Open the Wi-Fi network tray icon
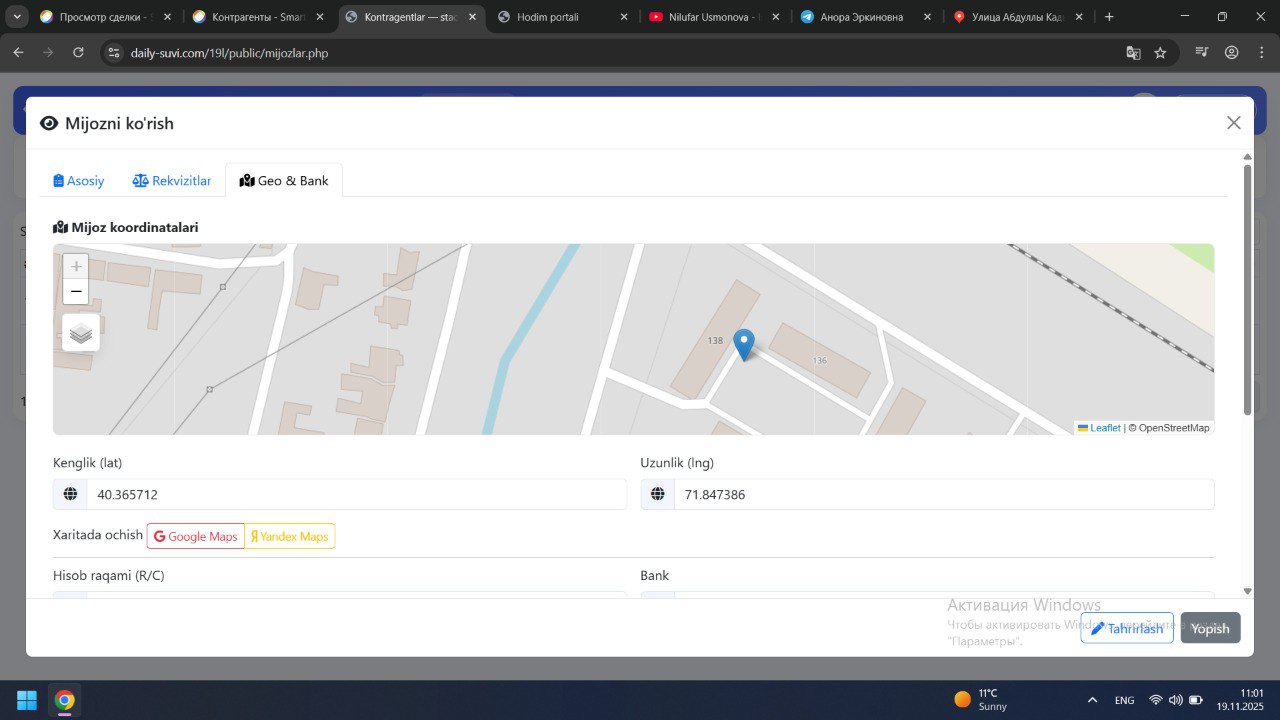This screenshot has width=1280, height=720. tap(1156, 700)
